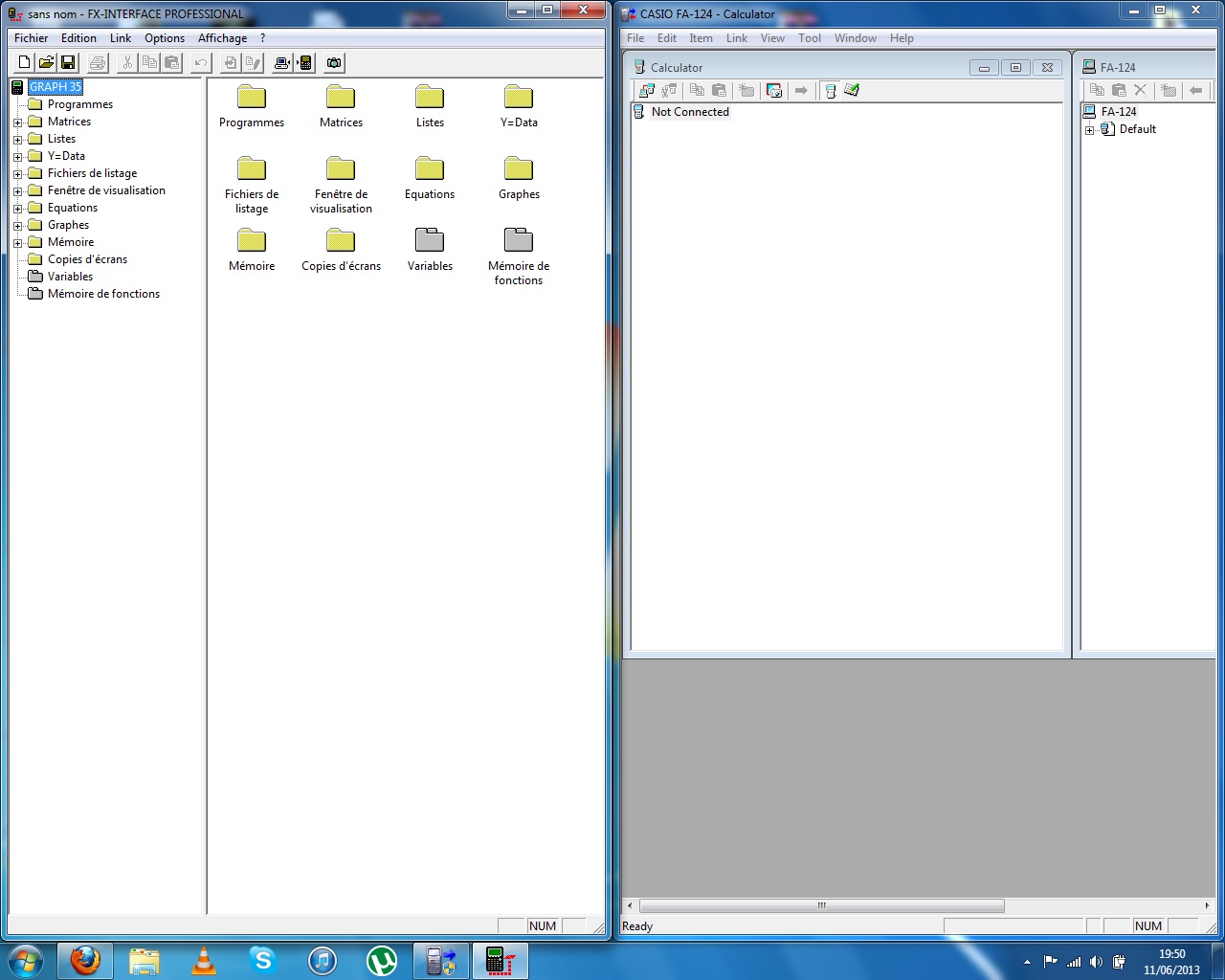Select the FA-124 root item in right pane
Viewport: 1225px width, 980px height.
[1119, 112]
